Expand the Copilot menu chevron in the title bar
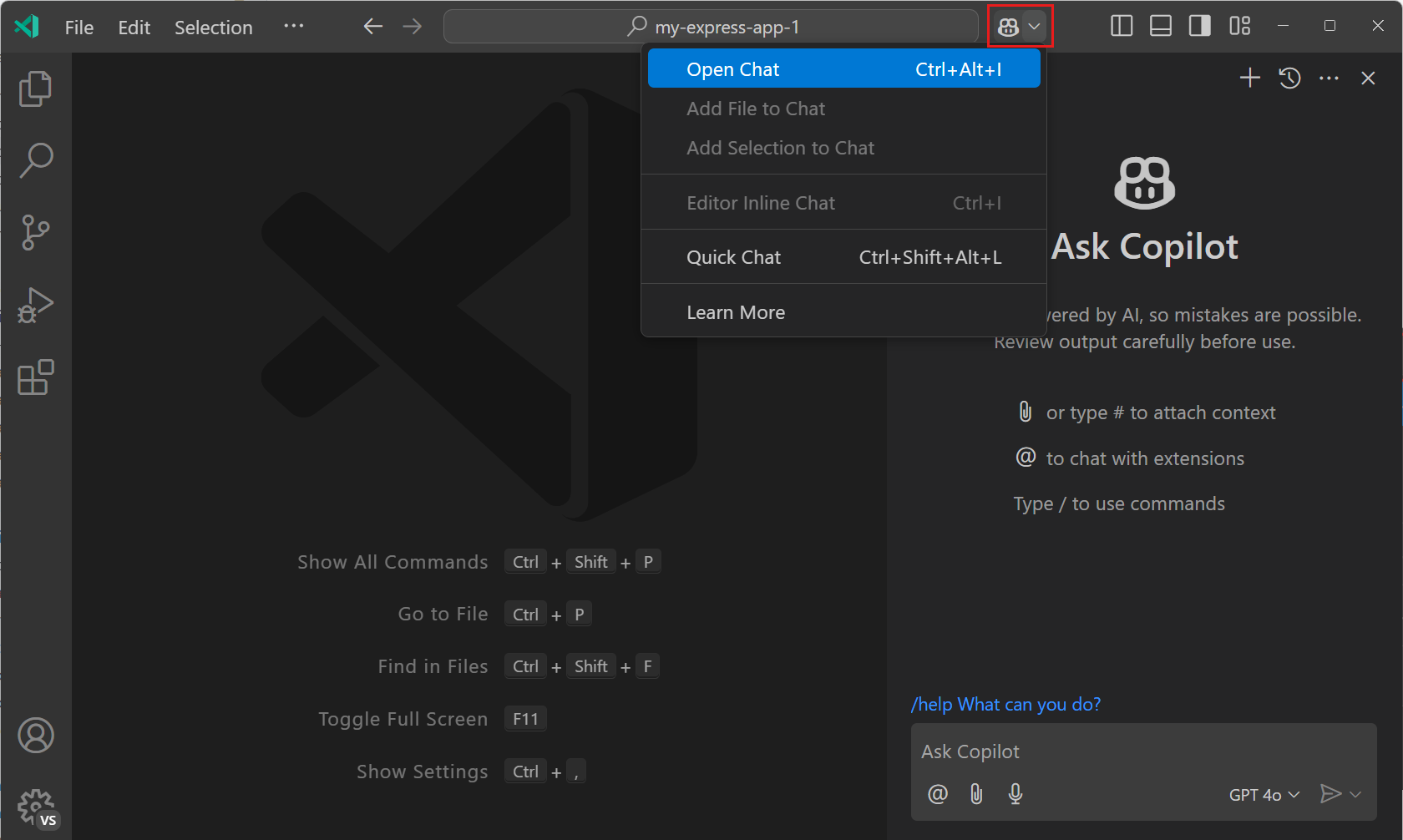 [x=1035, y=26]
